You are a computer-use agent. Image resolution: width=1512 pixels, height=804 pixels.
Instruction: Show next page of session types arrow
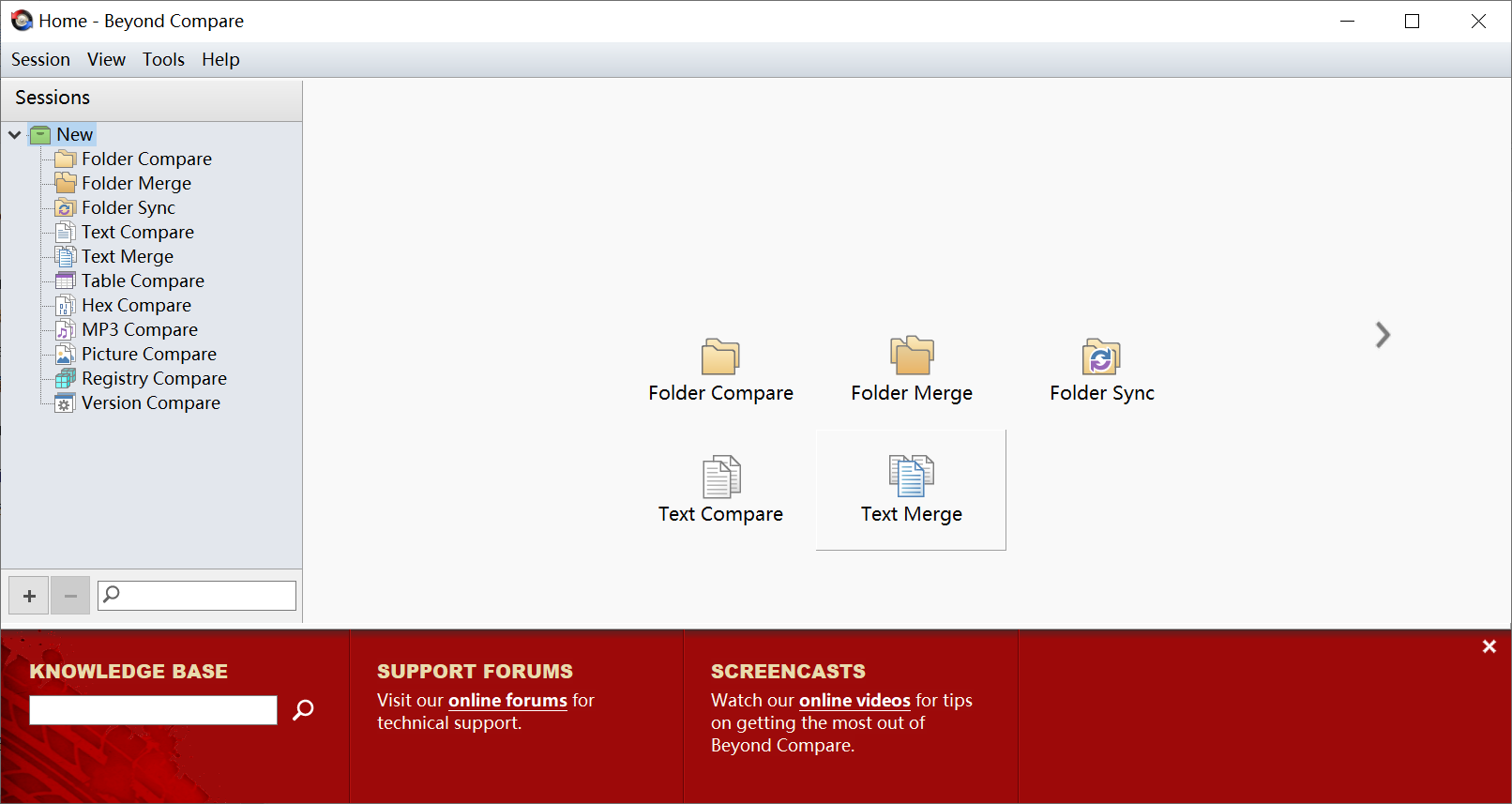(1383, 335)
